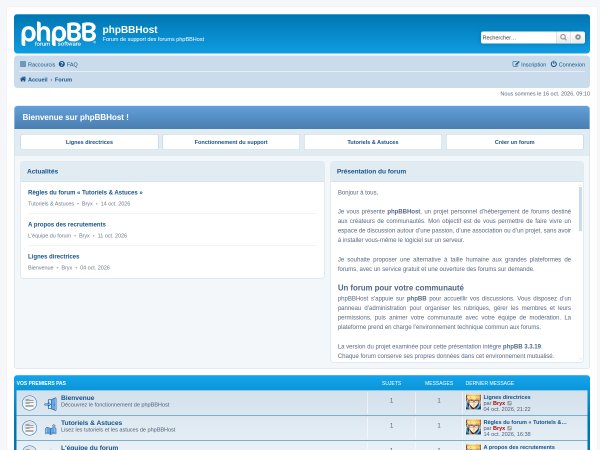The image size is (600, 450).
Task: Click the date text '16 oct. 2026, 09:10'
Action: (x=566, y=93)
